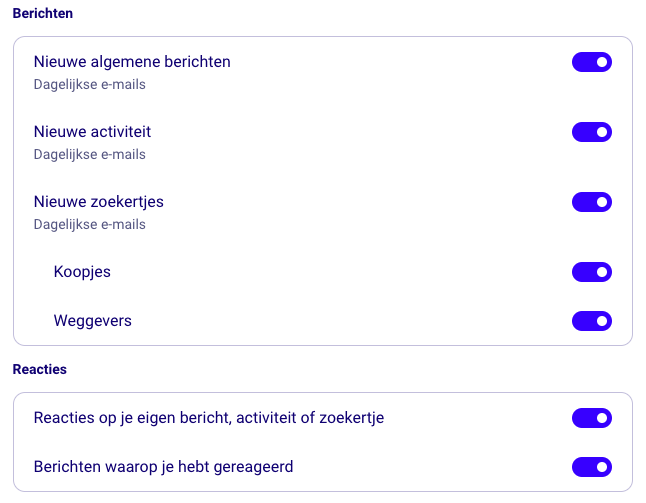Toggle reactions on your own bericht switch
The height and width of the screenshot is (503, 646).
coord(591,418)
